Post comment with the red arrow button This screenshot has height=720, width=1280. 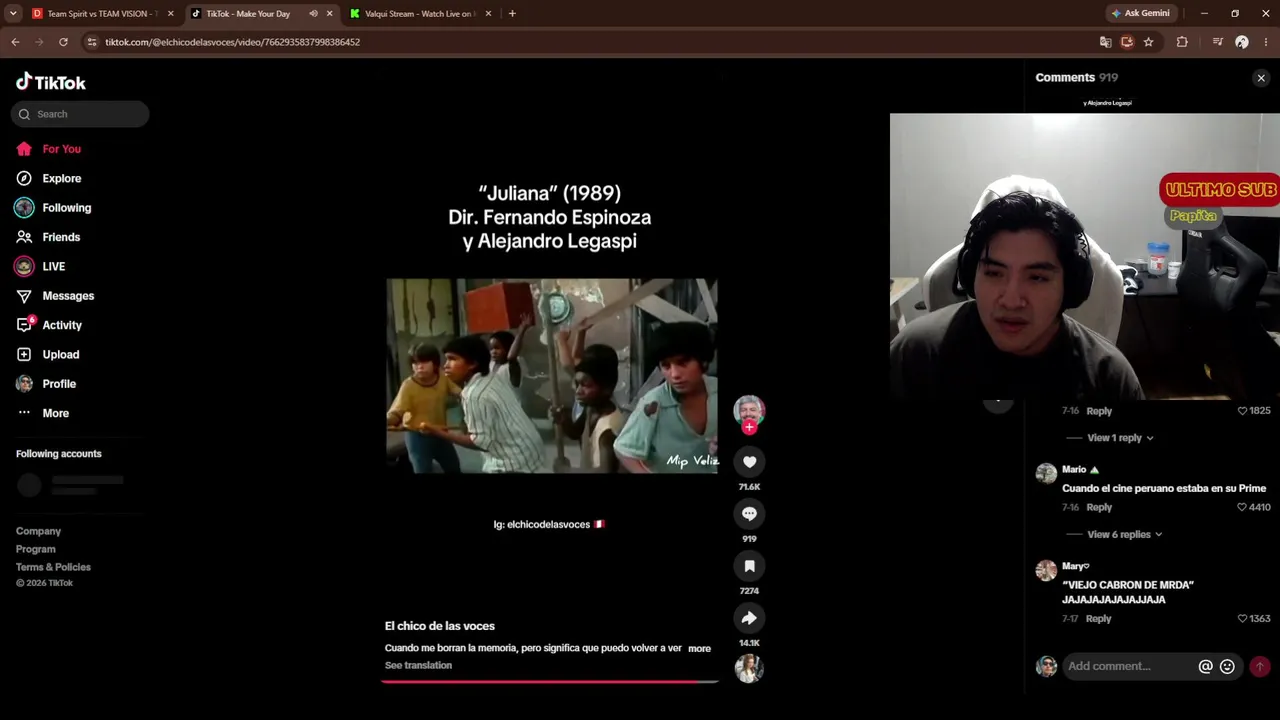1259,666
